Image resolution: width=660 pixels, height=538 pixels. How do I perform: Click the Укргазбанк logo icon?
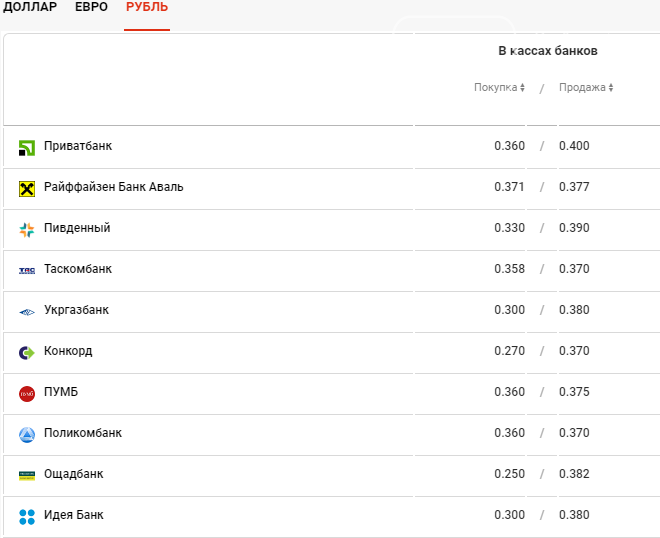click(x=27, y=311)
